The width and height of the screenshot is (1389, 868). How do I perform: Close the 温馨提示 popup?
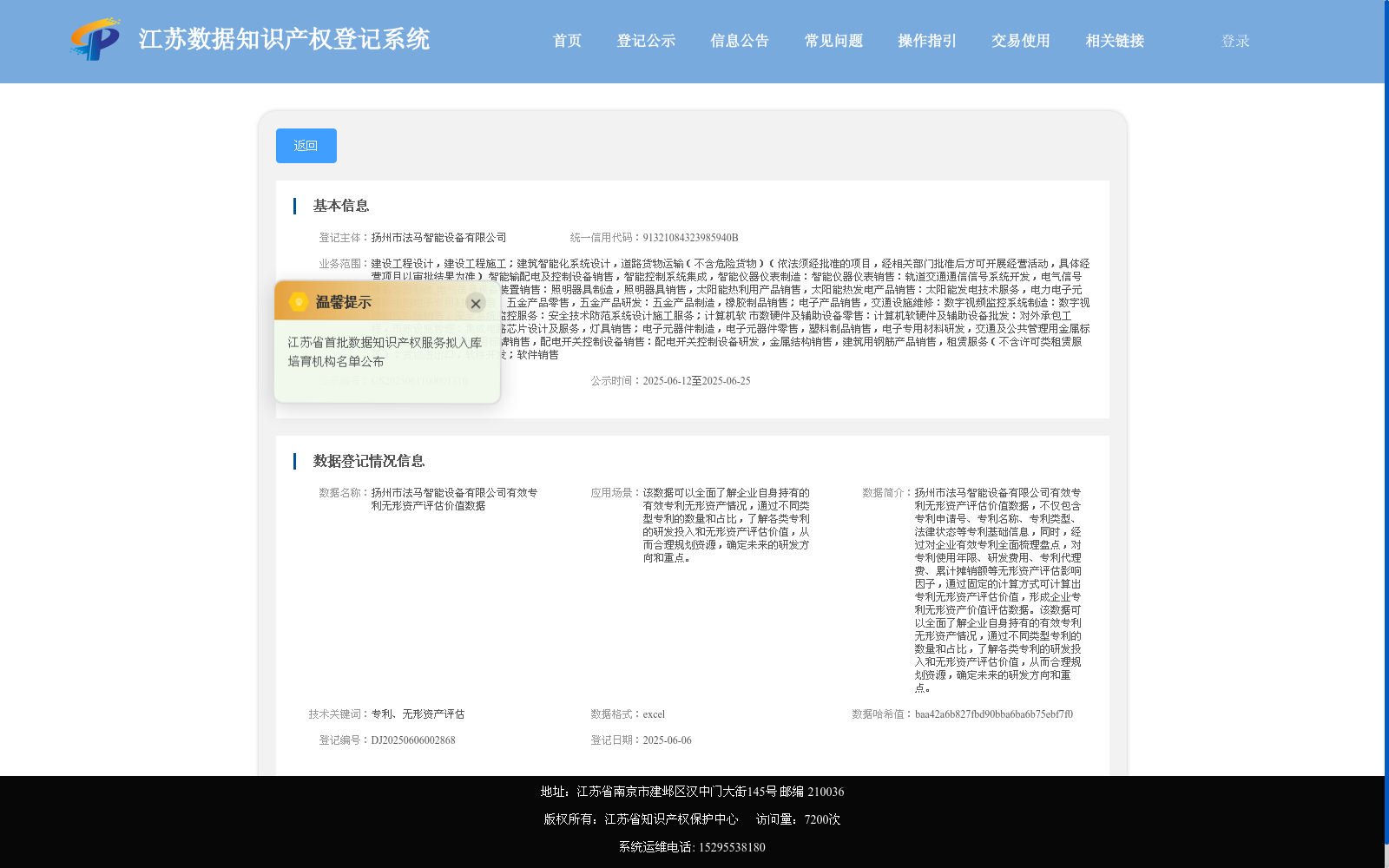[x=476, y=303]
